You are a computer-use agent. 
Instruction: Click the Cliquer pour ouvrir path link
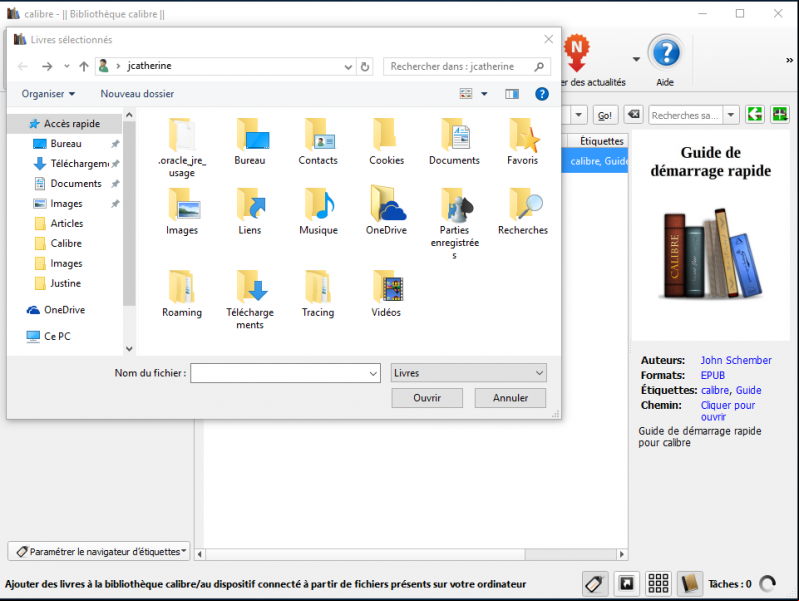tap(728, 411)
